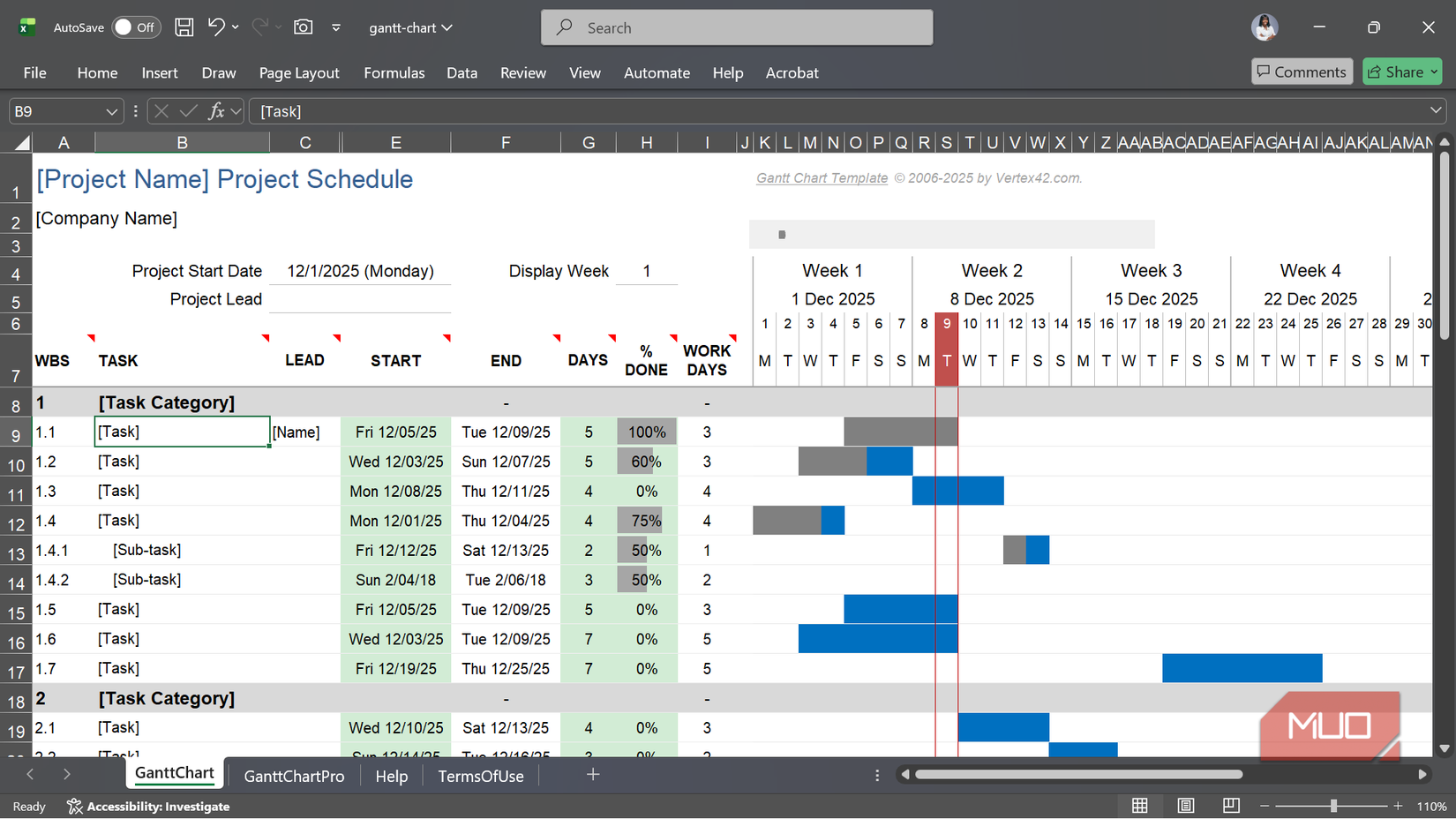Follow the Gantt Chart Template link
Image resolution: width=1456 pixels, height=819 pixels.
point(822,177)
